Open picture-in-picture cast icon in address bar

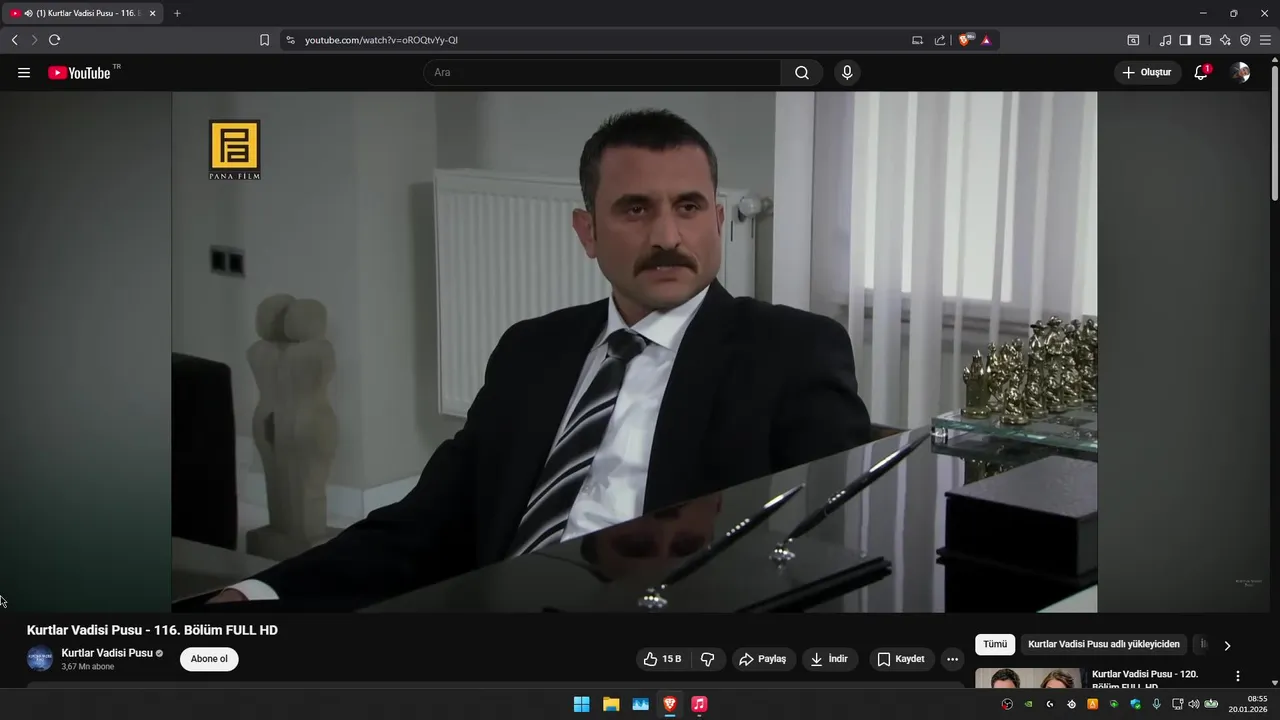[x=917, y=40]
